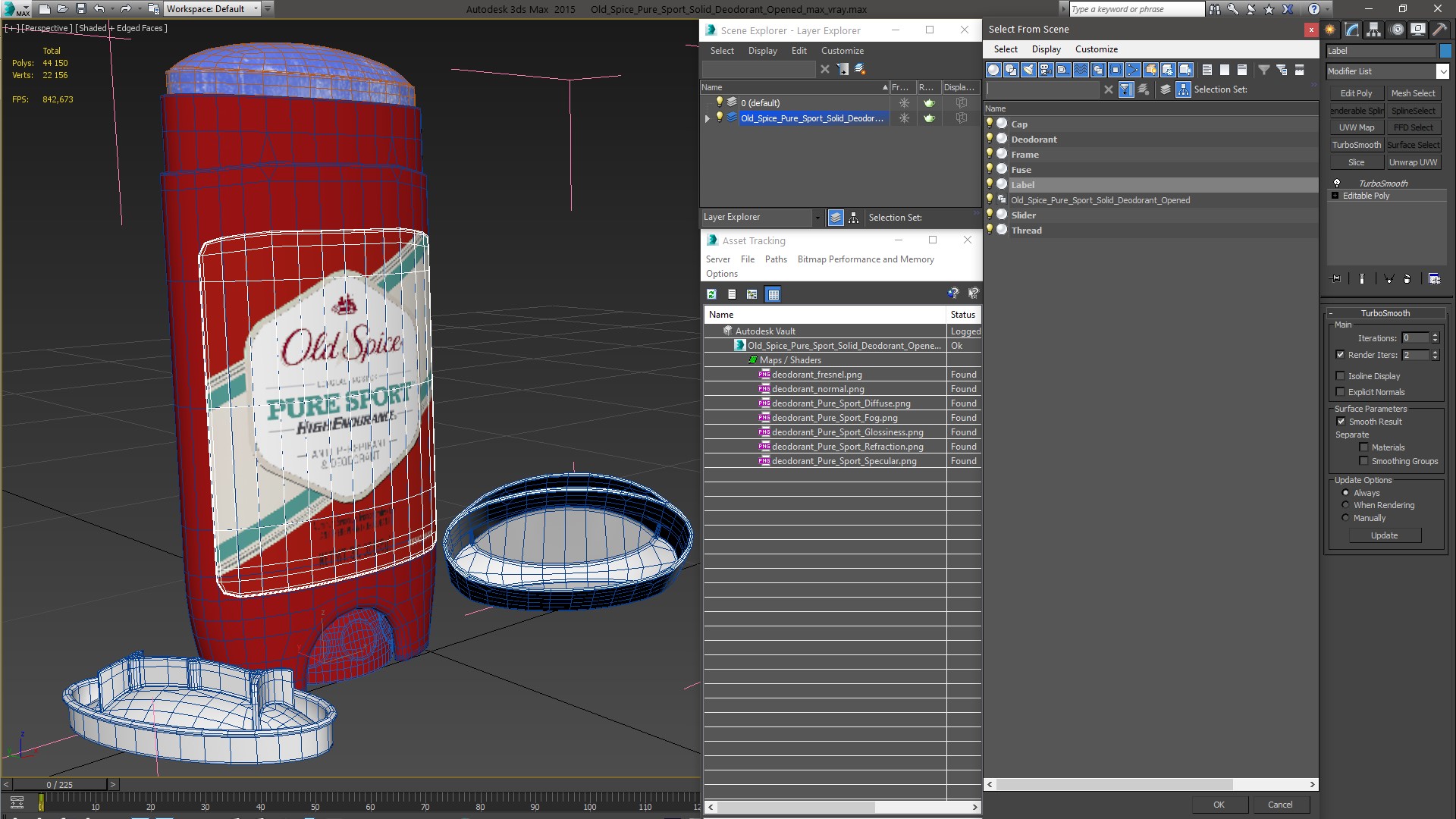Image resolution: width=1456 pixels, height=819 pixels.
Task: Expand Editable Poly sub-objects in stack
Action: [x=1335, y=196]
